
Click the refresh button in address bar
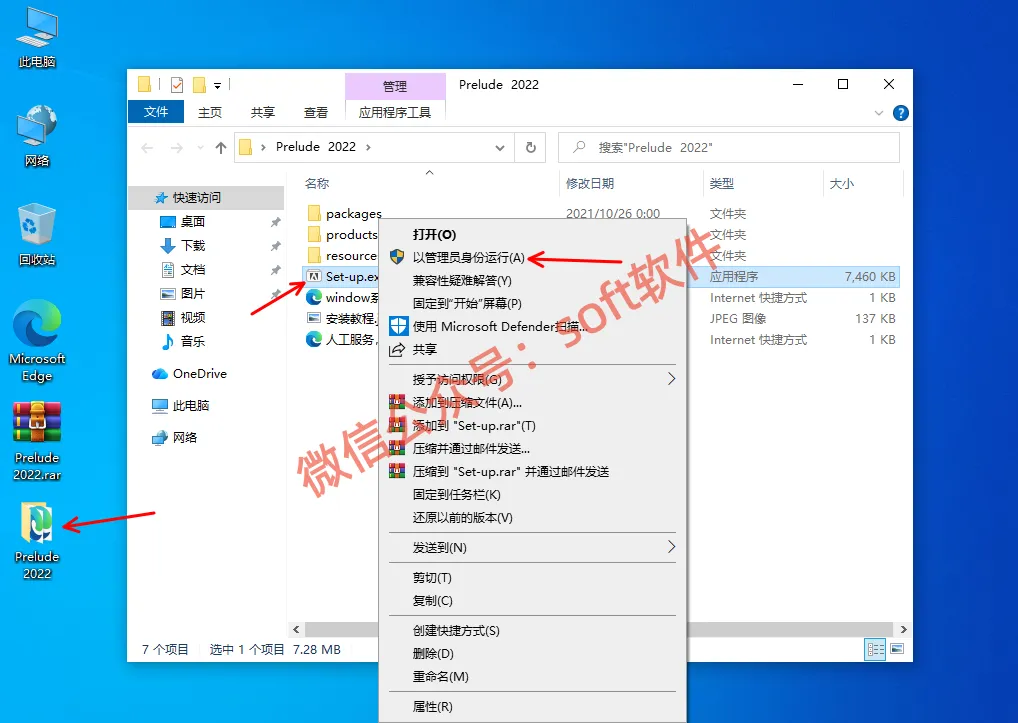coord(530,147)
